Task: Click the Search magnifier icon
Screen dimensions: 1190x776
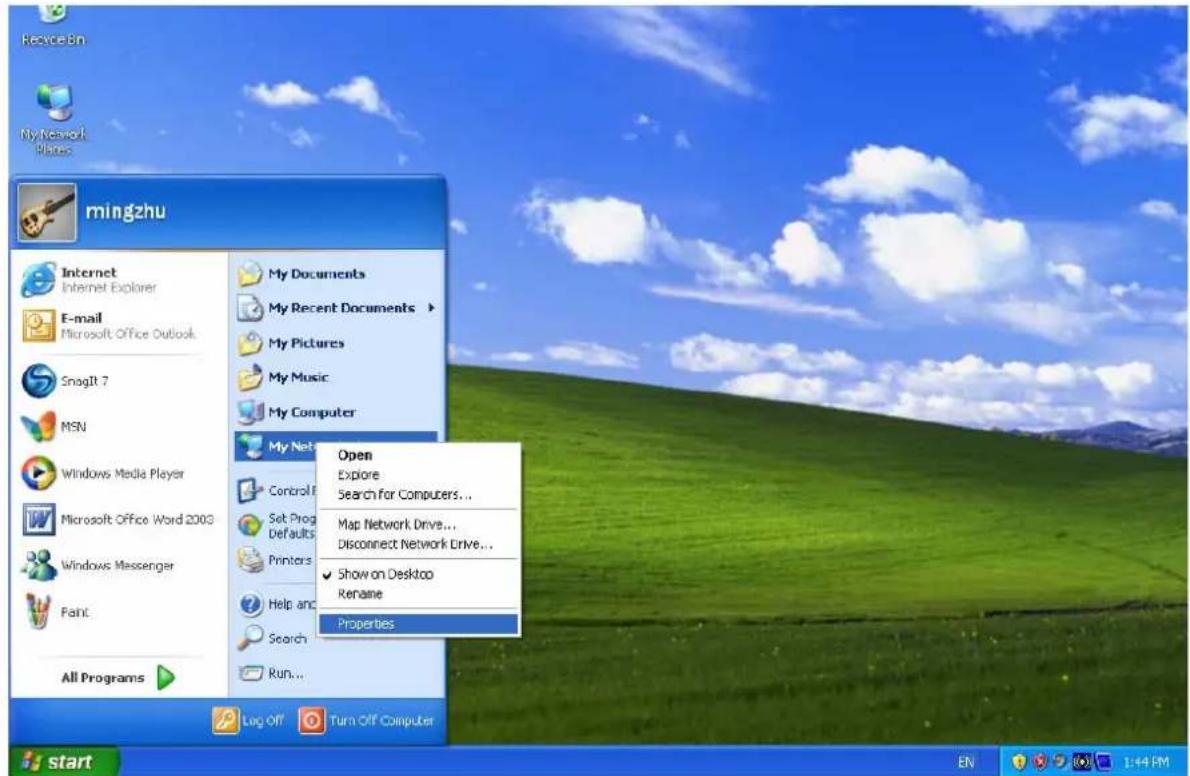Action: point(250,639)
